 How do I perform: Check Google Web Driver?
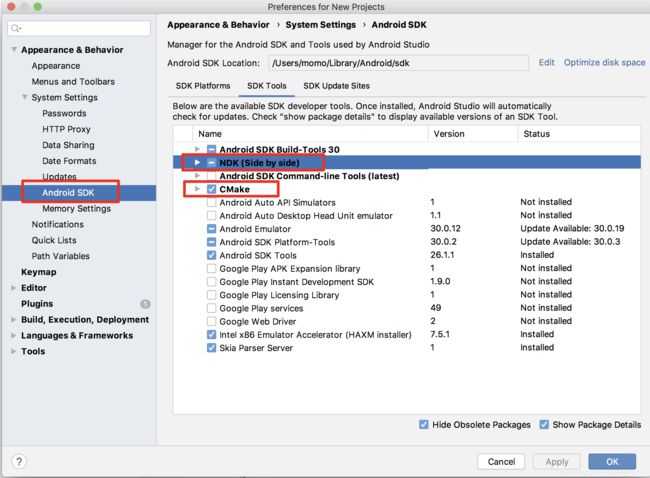click(x=211, y=321)
